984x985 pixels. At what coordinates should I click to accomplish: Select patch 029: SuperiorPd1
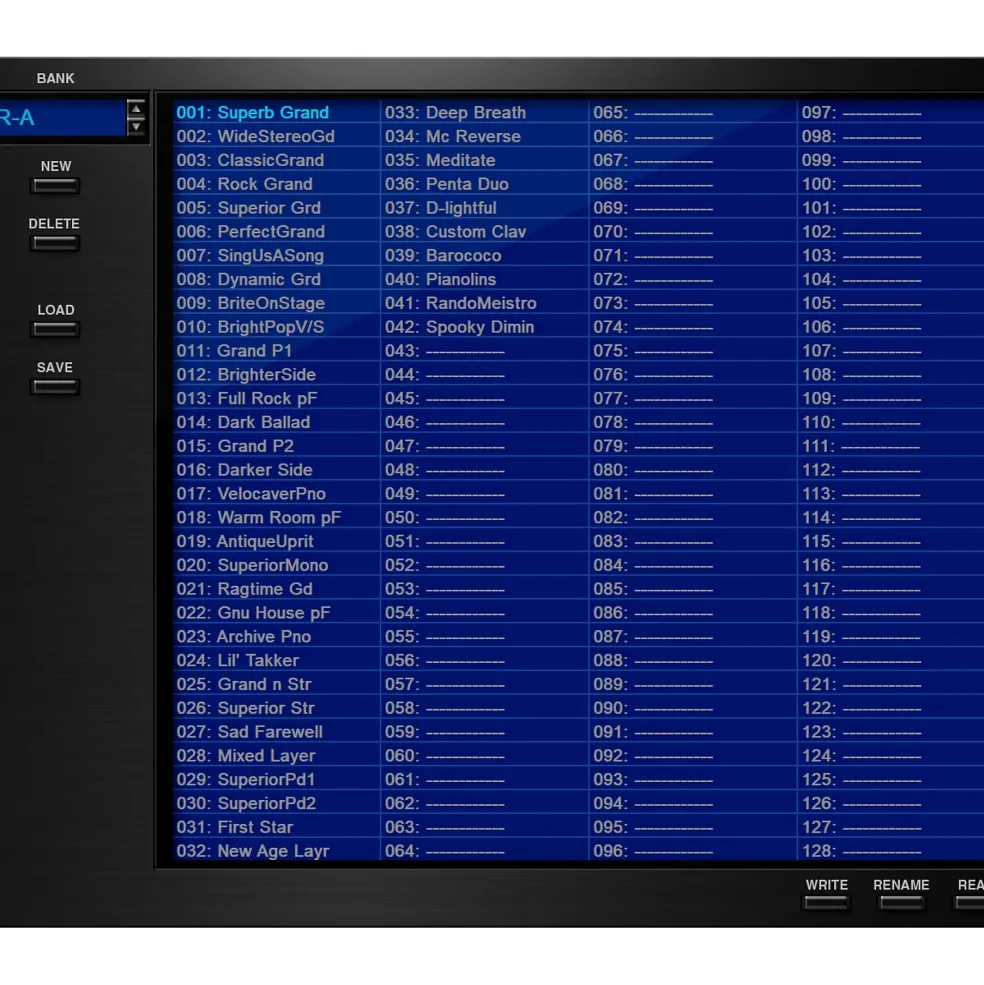pos(276,780)
